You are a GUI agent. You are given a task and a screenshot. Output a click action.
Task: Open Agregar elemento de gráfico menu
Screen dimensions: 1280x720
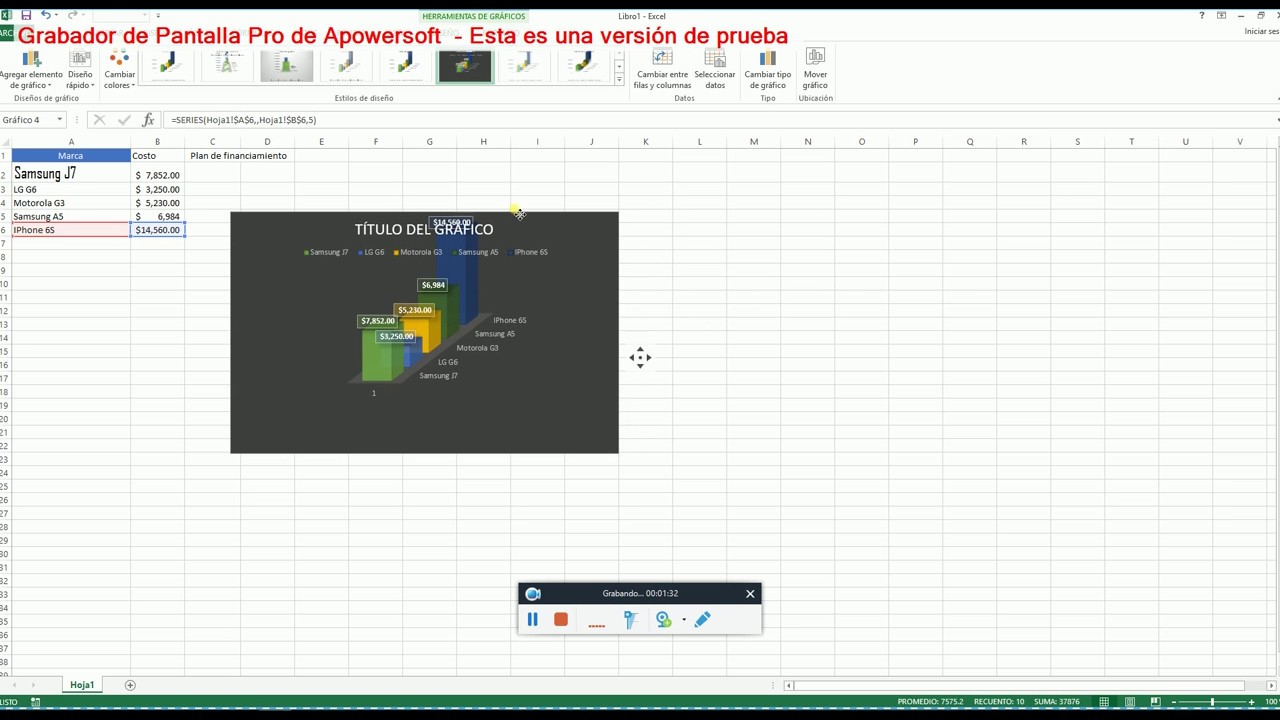pyautogui.click(x=30, y=70)
